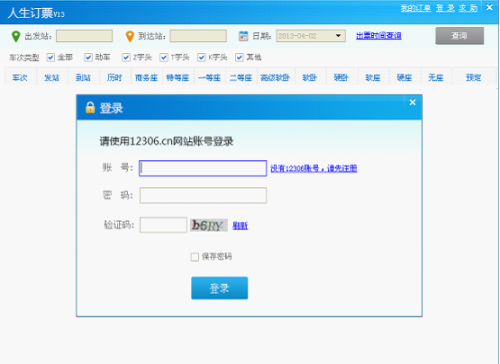Focus the 账号 account input field
This screenshot has height=364, width=500.
(x=203, y=168)
